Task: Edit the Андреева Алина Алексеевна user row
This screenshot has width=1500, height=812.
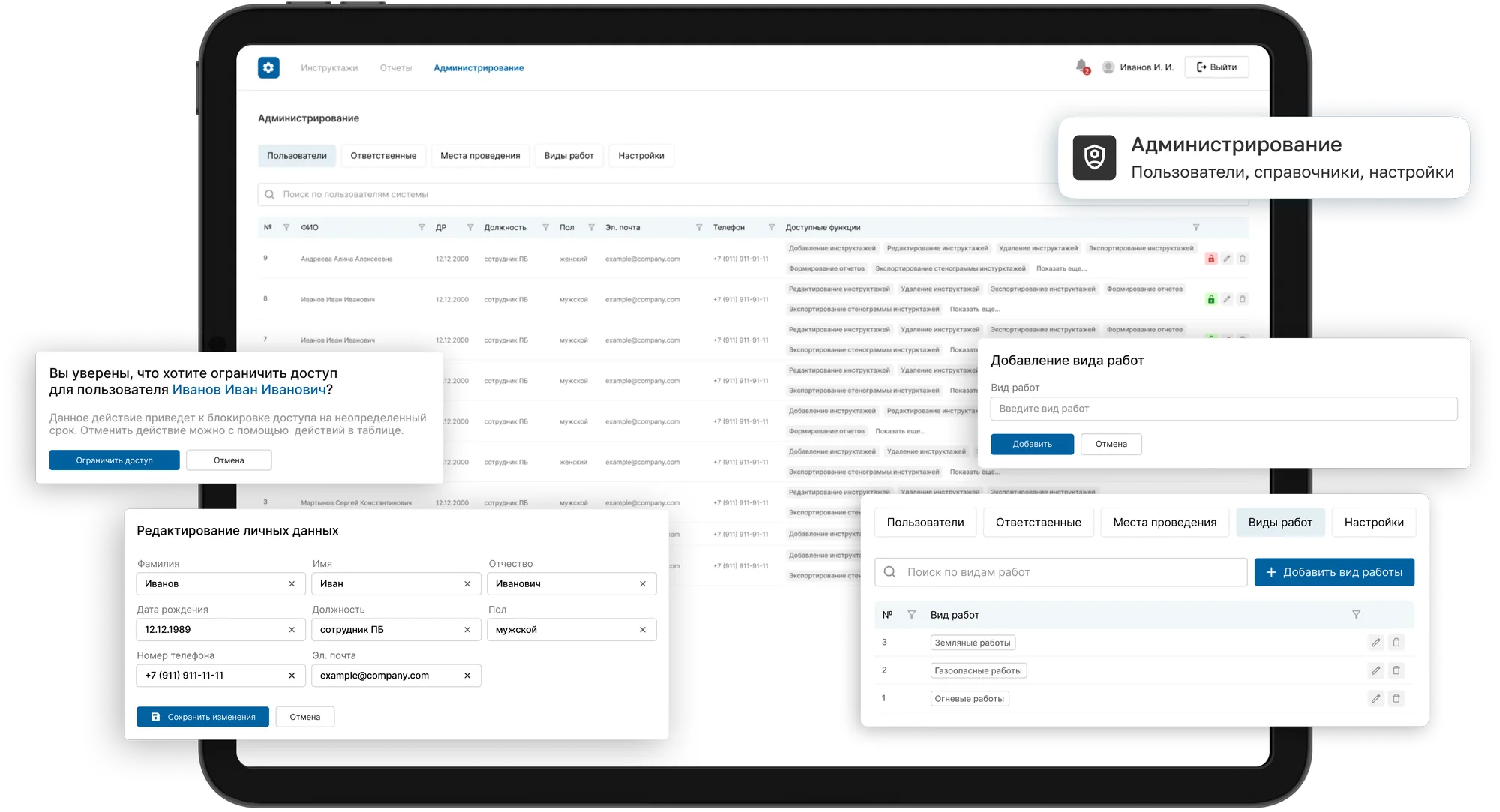Action: click(x=1227, y=259)
